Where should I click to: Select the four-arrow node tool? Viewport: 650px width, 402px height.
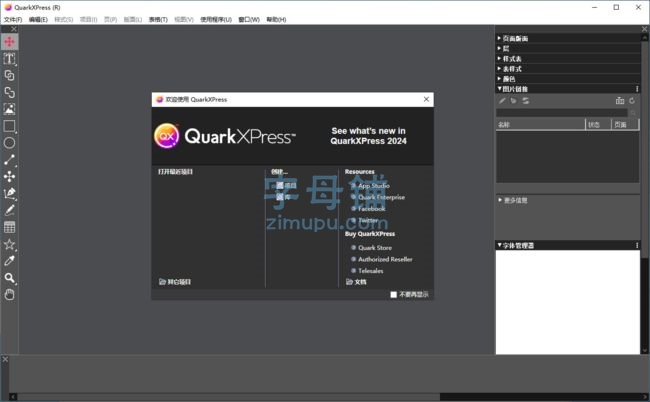[x=9, y=177]
